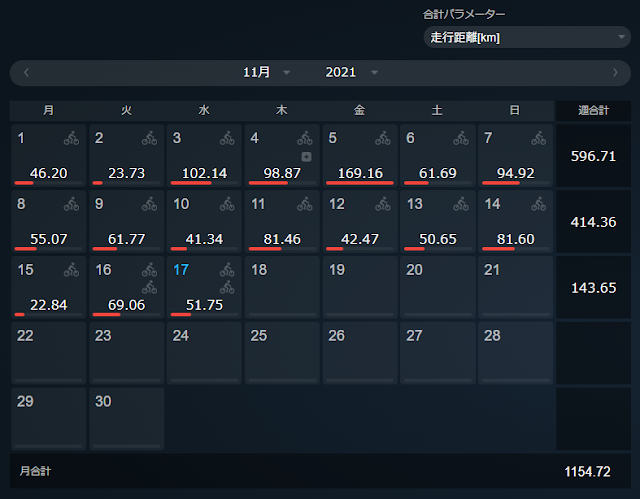Click the upper cycling icon on day 16
This screenshot has width=640, height=499.
tap(149, 270)
